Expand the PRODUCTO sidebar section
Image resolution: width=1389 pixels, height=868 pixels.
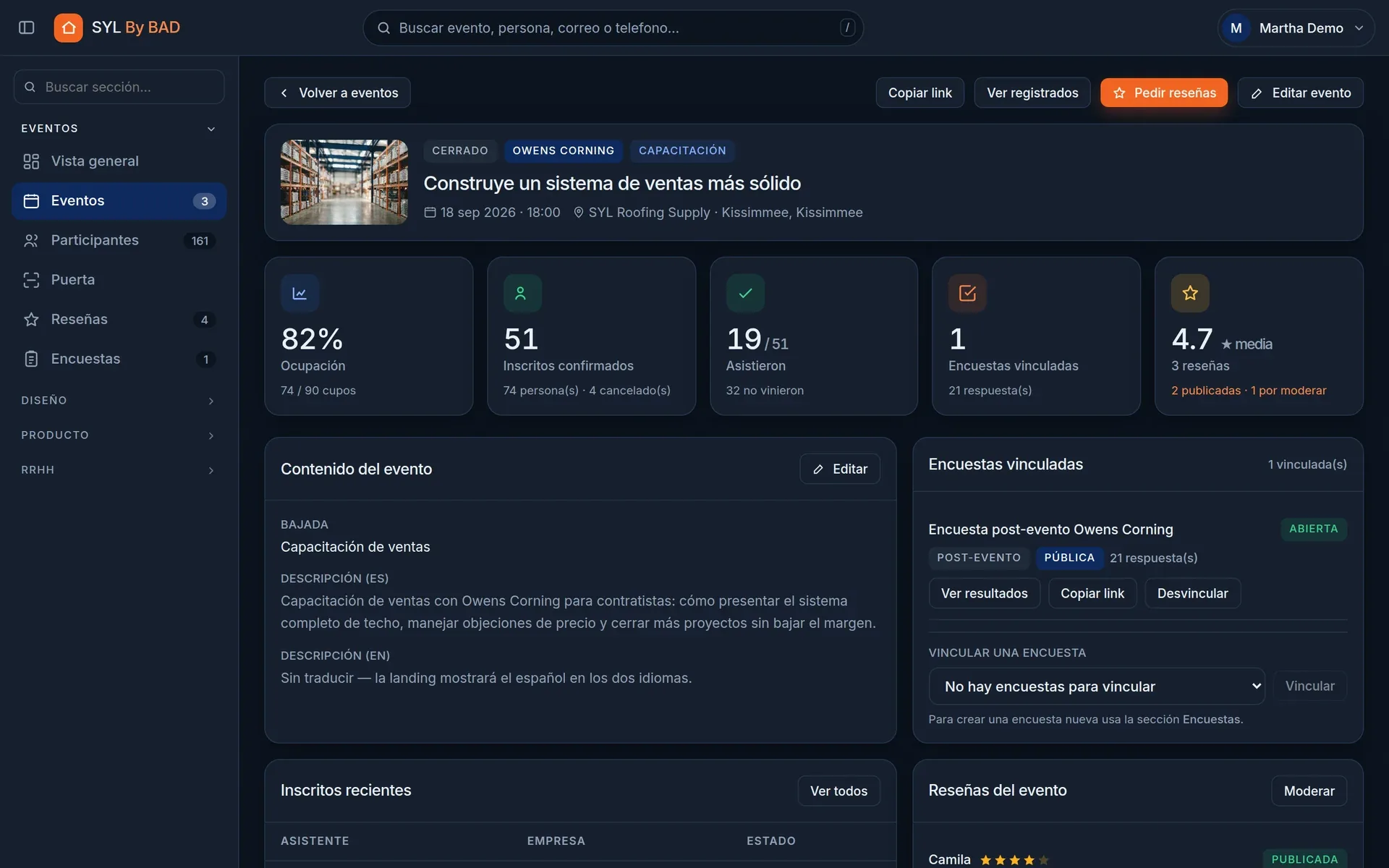tap(211, 435)
